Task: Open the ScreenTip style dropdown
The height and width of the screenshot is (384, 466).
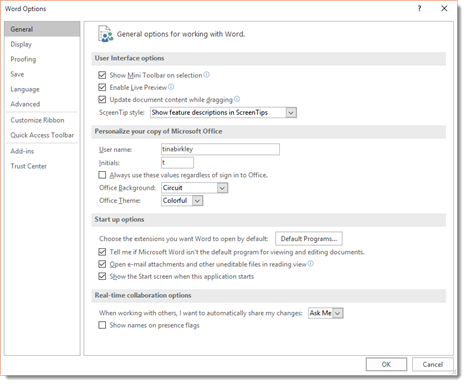Action: point(223,113)
